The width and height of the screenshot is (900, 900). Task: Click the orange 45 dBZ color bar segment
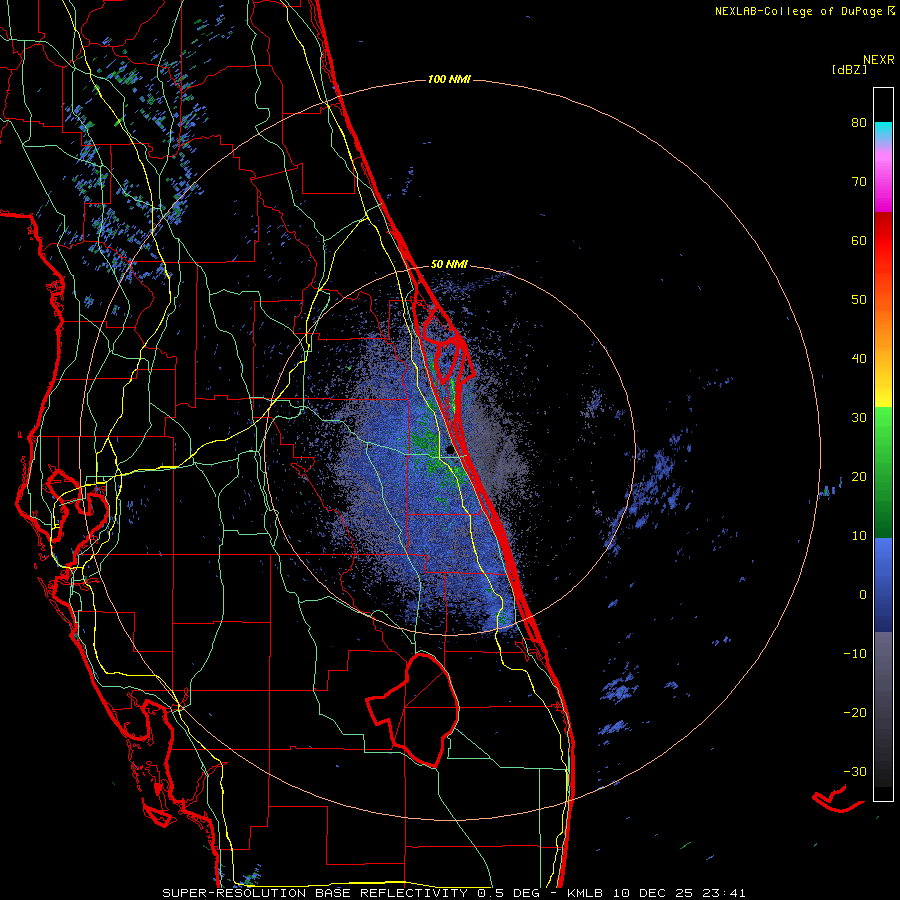click(x=883, y=329)
